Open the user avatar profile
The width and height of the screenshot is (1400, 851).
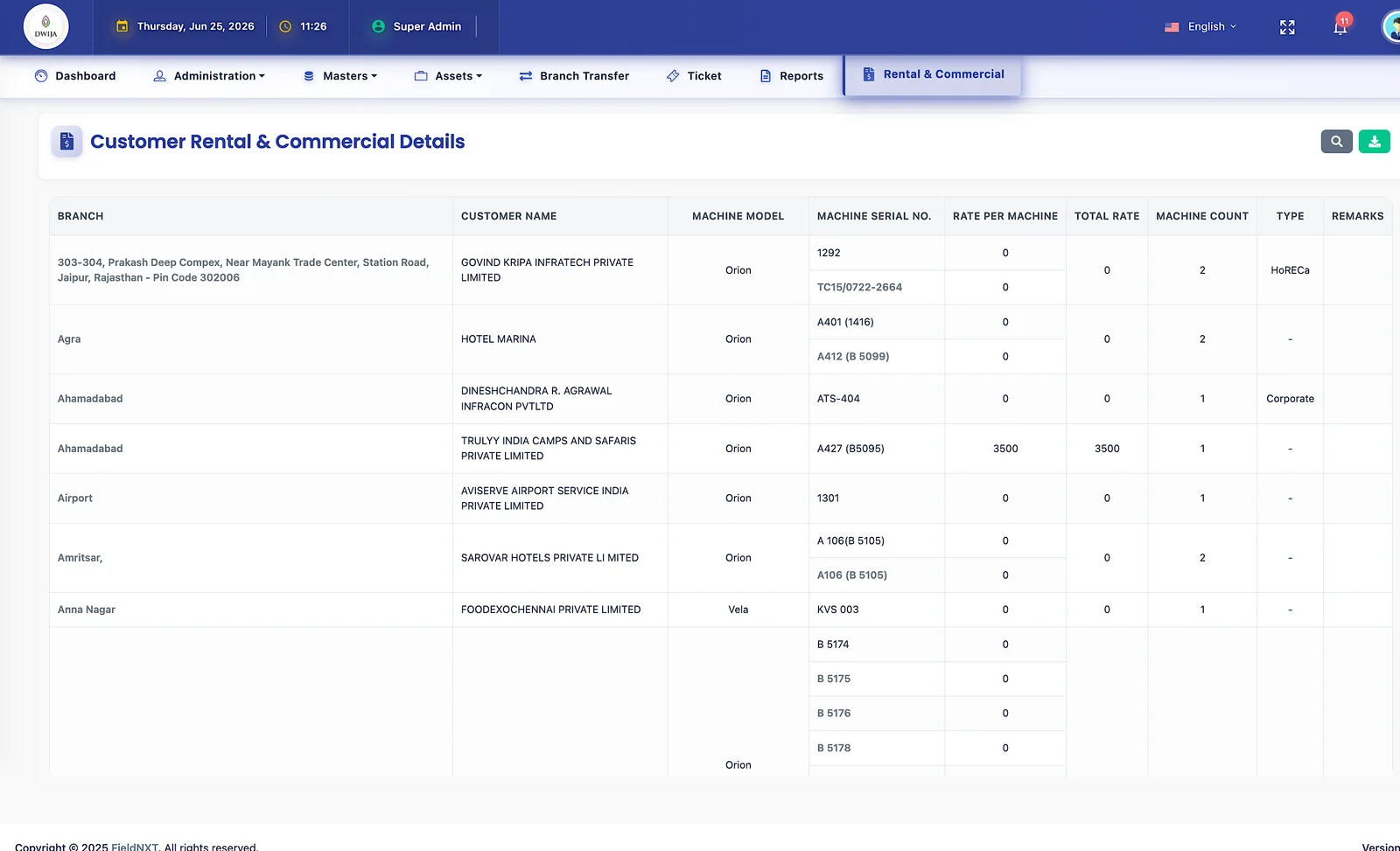(x=1391, y=26)
